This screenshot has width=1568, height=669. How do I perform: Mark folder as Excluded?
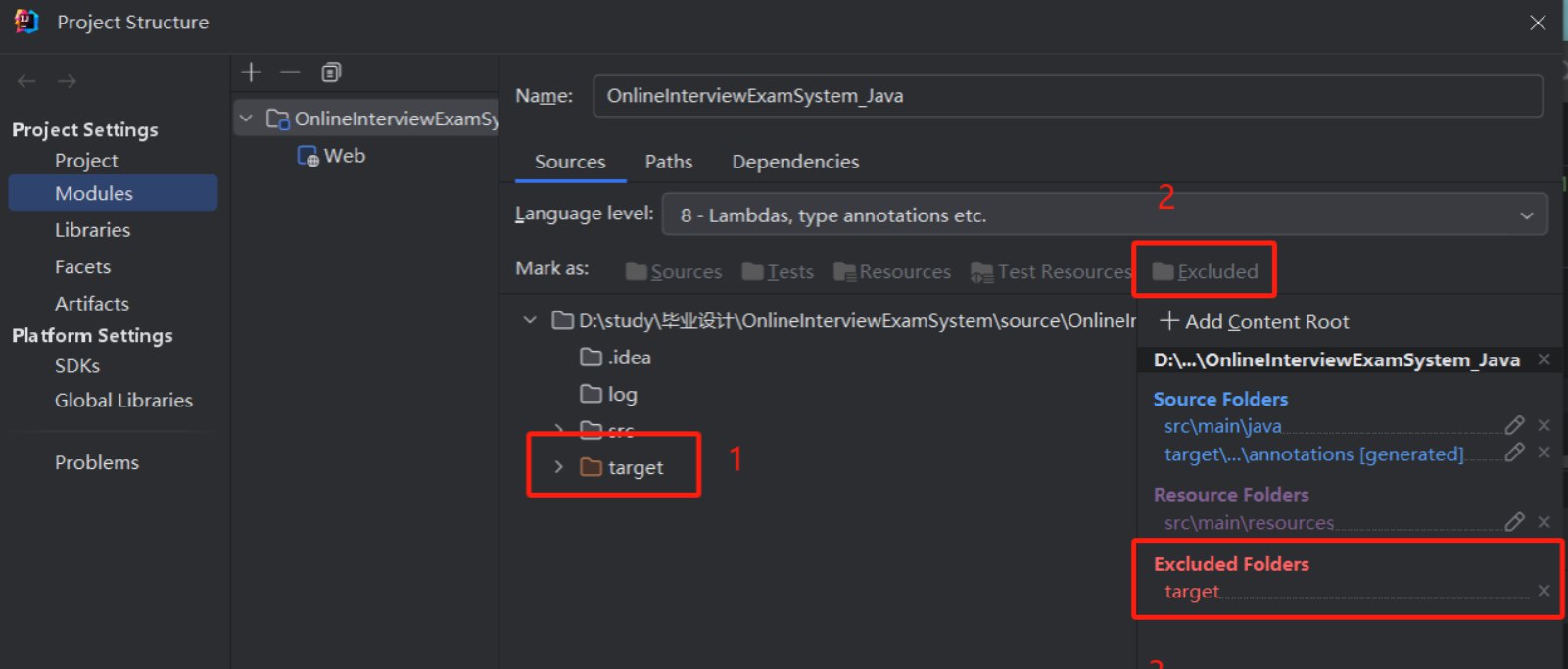click(x=1206, y=271)
